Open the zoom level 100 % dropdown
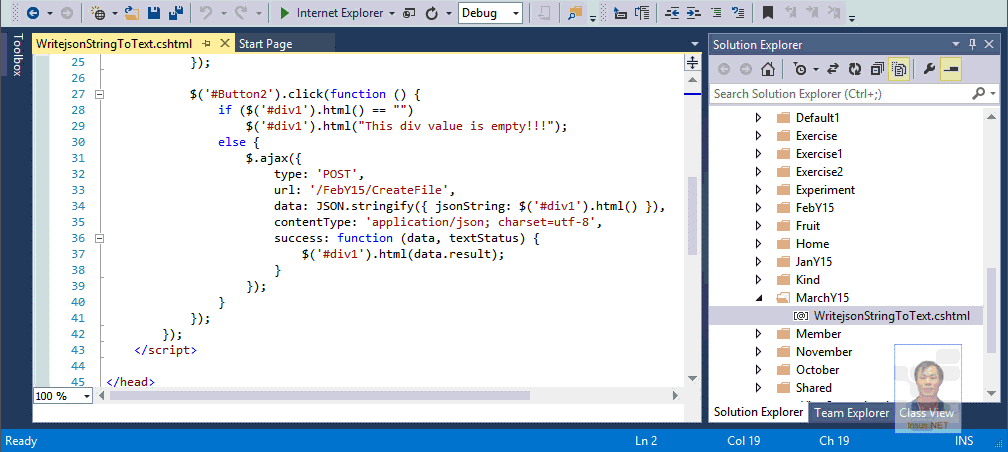1008x452 pixels. click(87, 396)
